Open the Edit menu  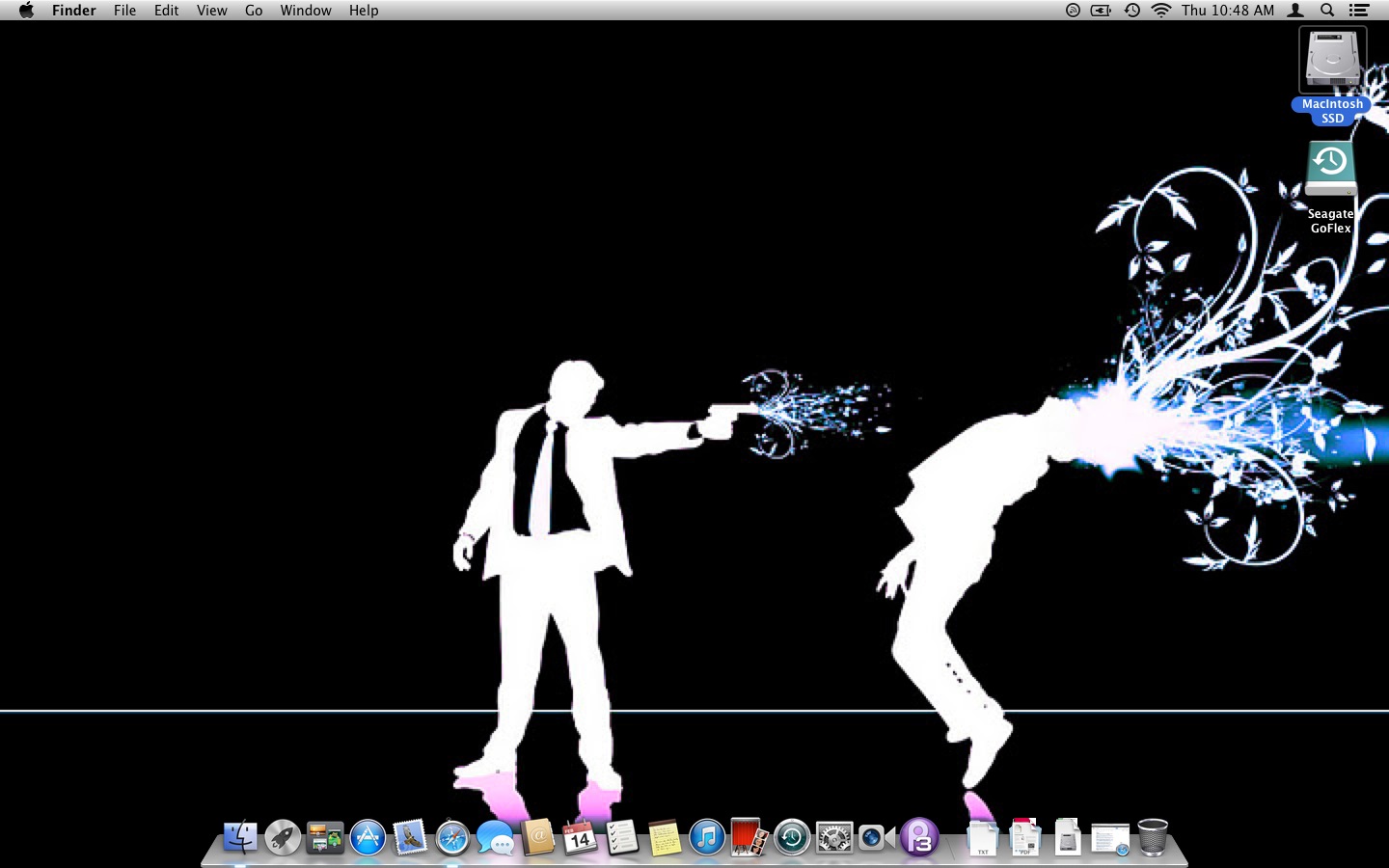(166, 11)
